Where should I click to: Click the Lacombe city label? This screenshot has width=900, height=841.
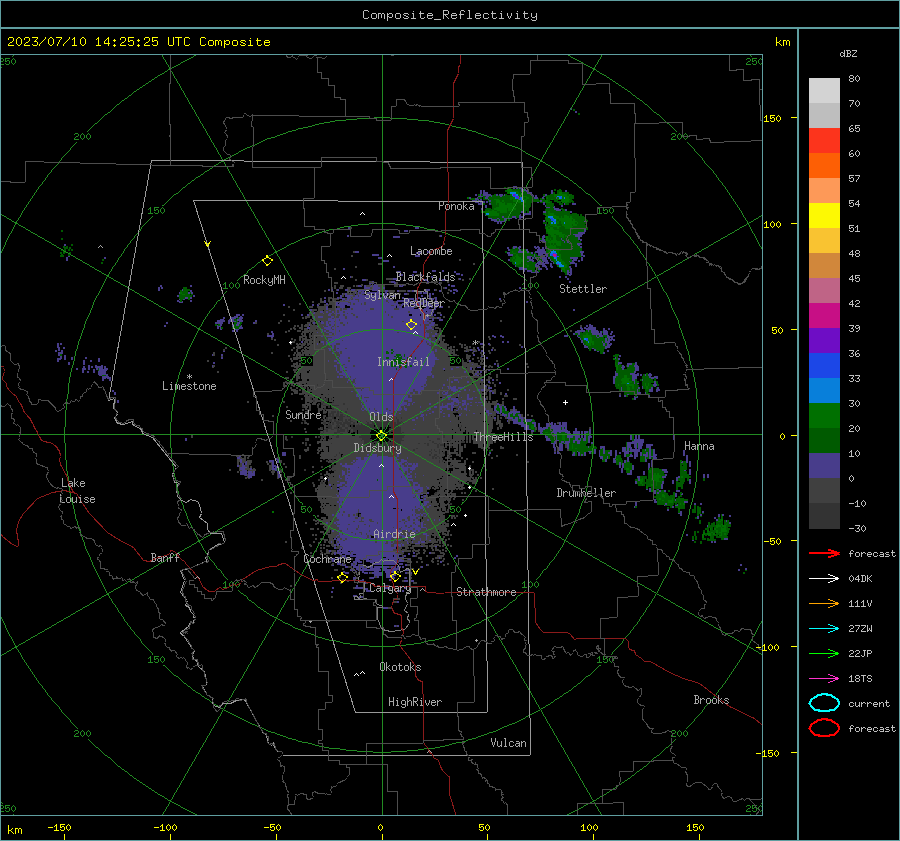coord(431,251)
